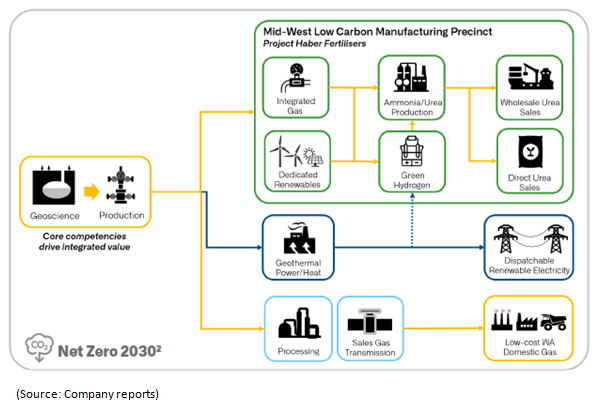Click the yellow arrow between Geoscience and Production
The height and width of the screenshot is (406, 600).
[88, 187]
